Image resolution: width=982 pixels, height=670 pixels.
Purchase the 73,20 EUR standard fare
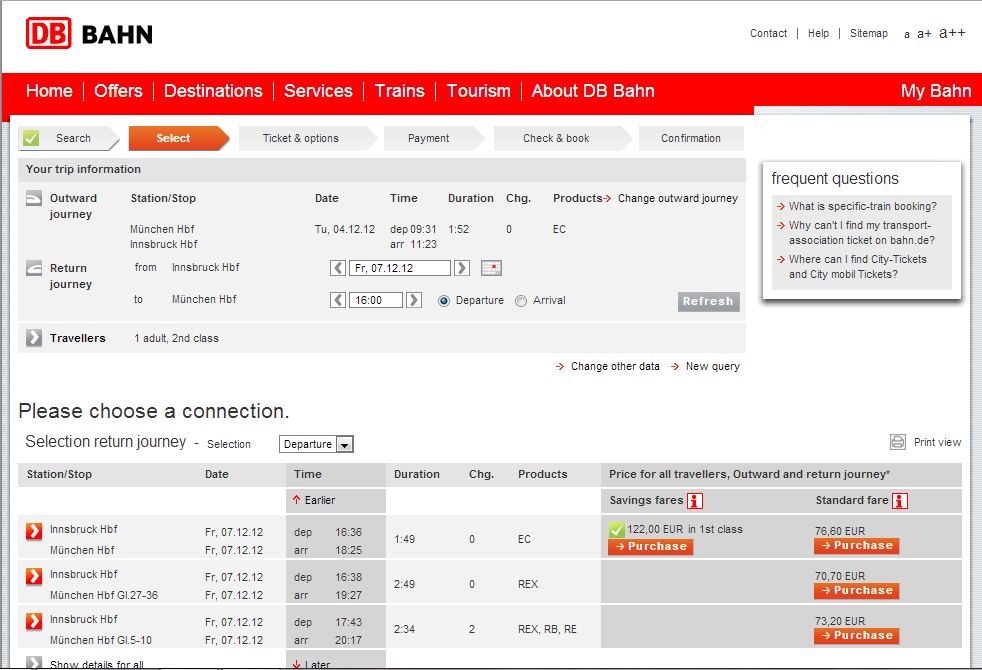(x=857, y=636)
